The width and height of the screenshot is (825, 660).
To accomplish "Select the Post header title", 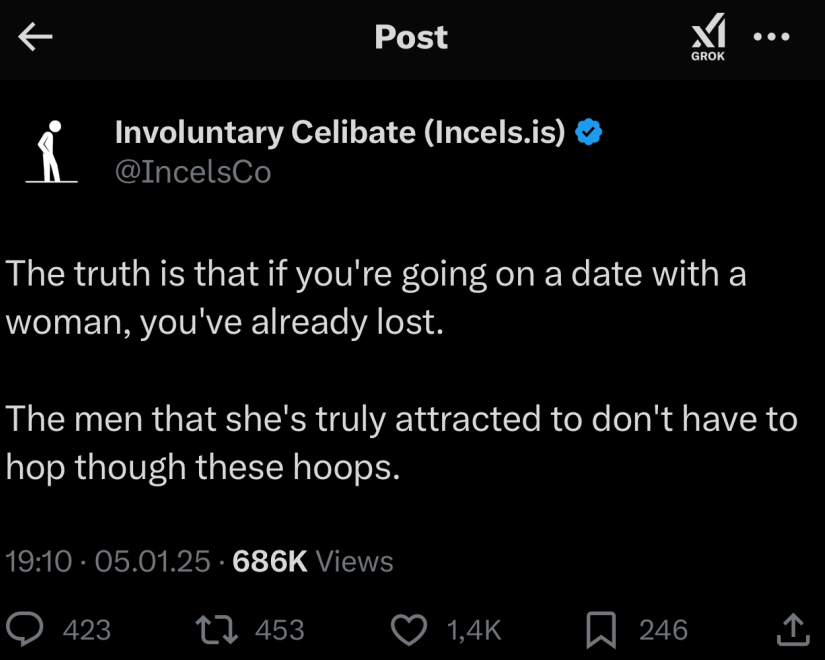I will [x=410, y=37].
